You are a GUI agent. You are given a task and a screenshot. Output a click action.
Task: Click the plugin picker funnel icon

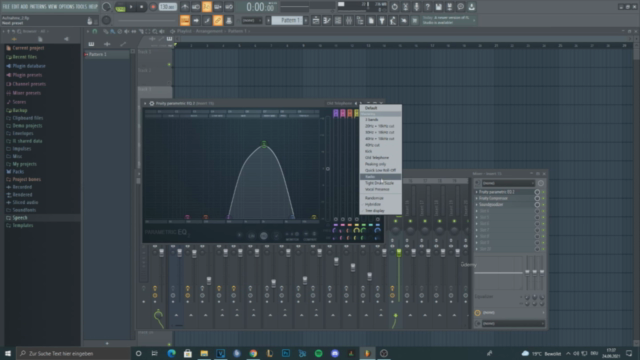pos(382,20)
